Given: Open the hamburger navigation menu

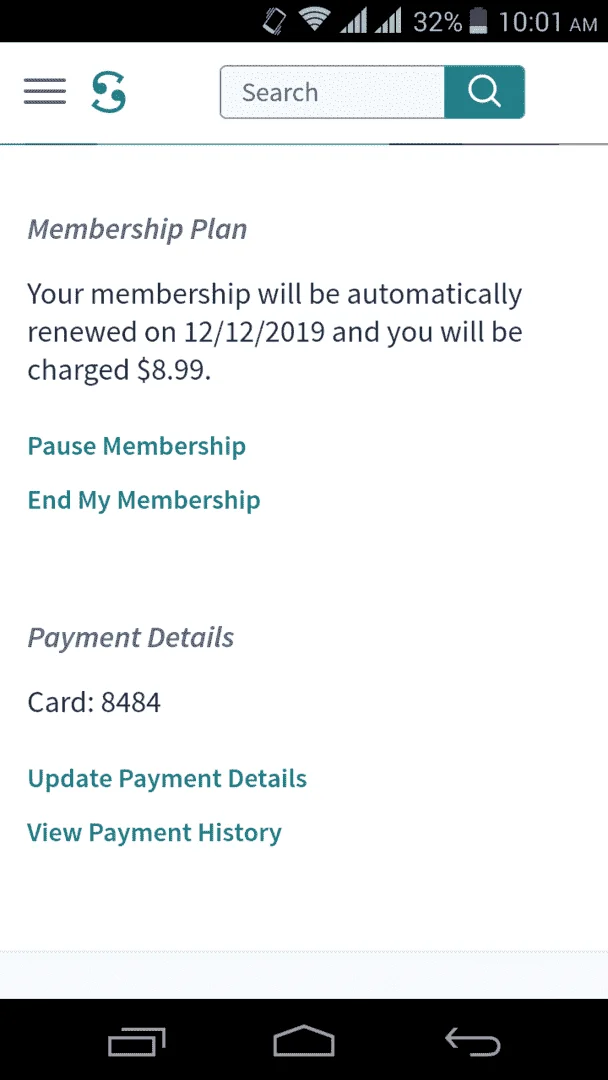Looking at the screenshot, I should click(45, 92).
